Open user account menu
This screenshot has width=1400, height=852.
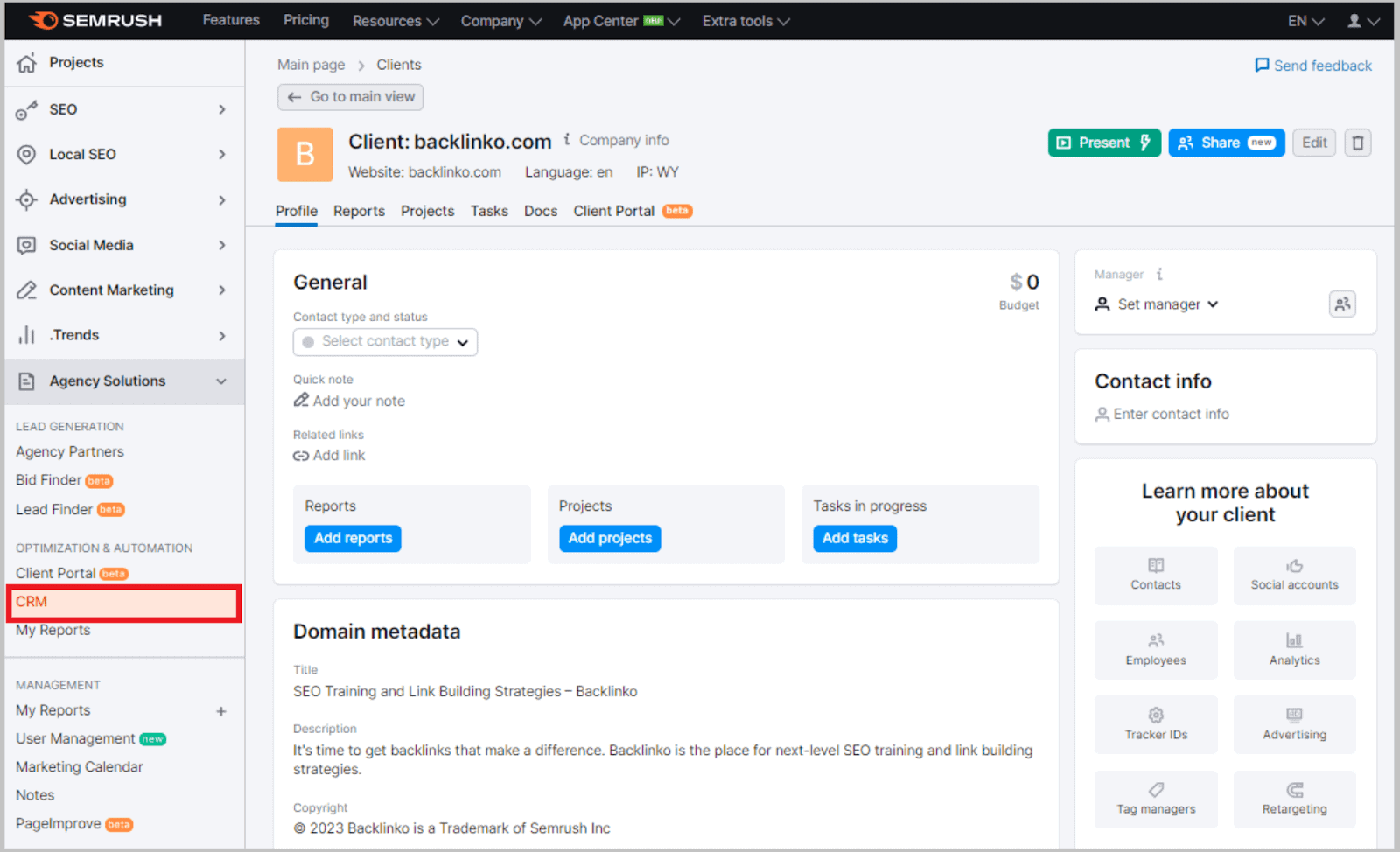click(1362, 21)
